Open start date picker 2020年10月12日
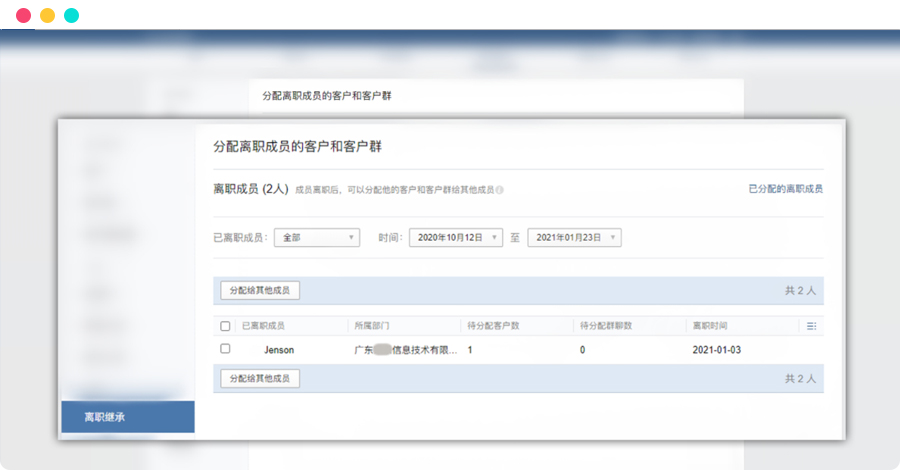 tap(455, 238)
